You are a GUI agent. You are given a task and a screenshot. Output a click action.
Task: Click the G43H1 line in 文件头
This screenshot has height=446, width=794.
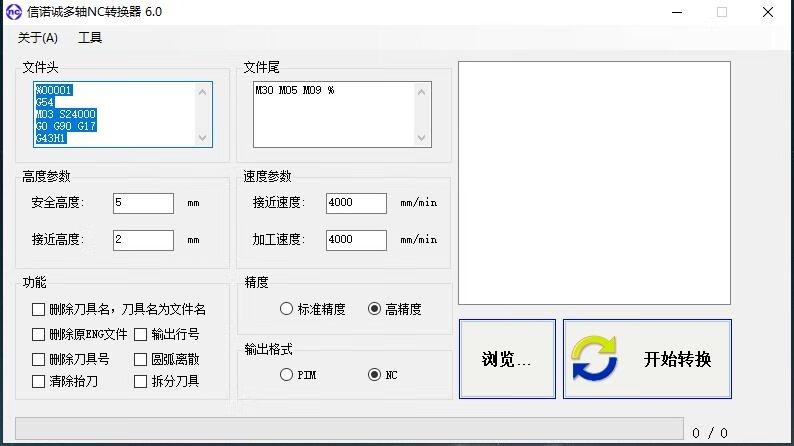coord(51,138)
